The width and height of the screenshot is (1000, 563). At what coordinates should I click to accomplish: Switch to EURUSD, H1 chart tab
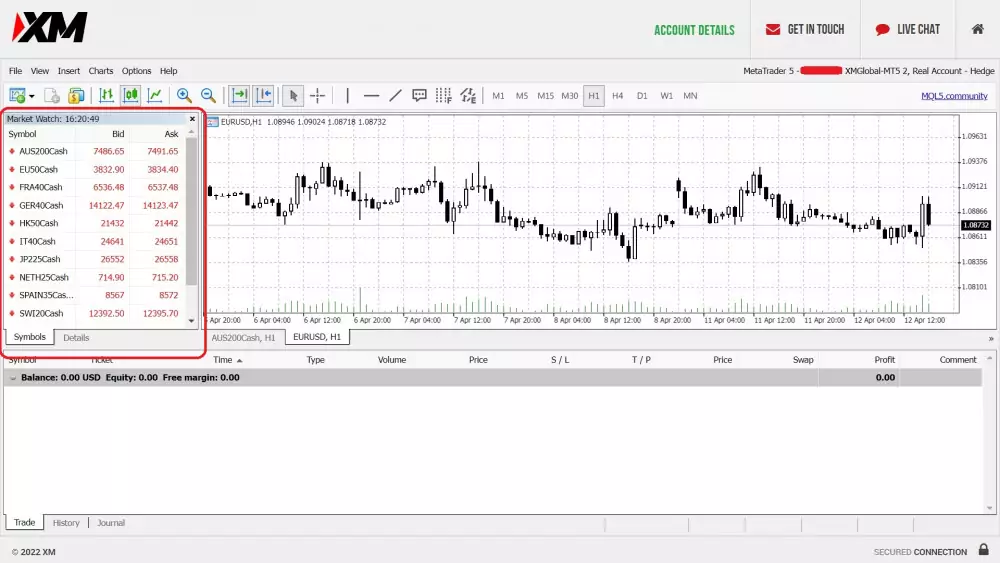tap(317, 337)
